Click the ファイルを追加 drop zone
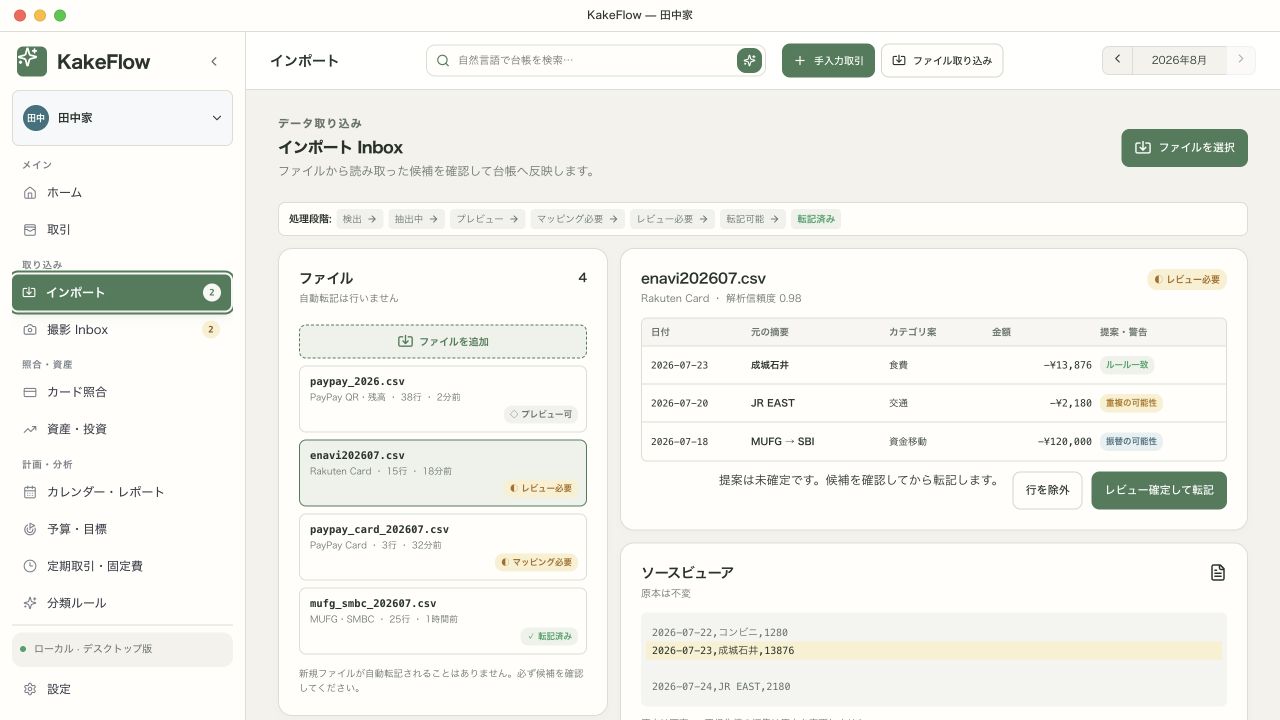The image size is (1280, 720). point(443,341)
